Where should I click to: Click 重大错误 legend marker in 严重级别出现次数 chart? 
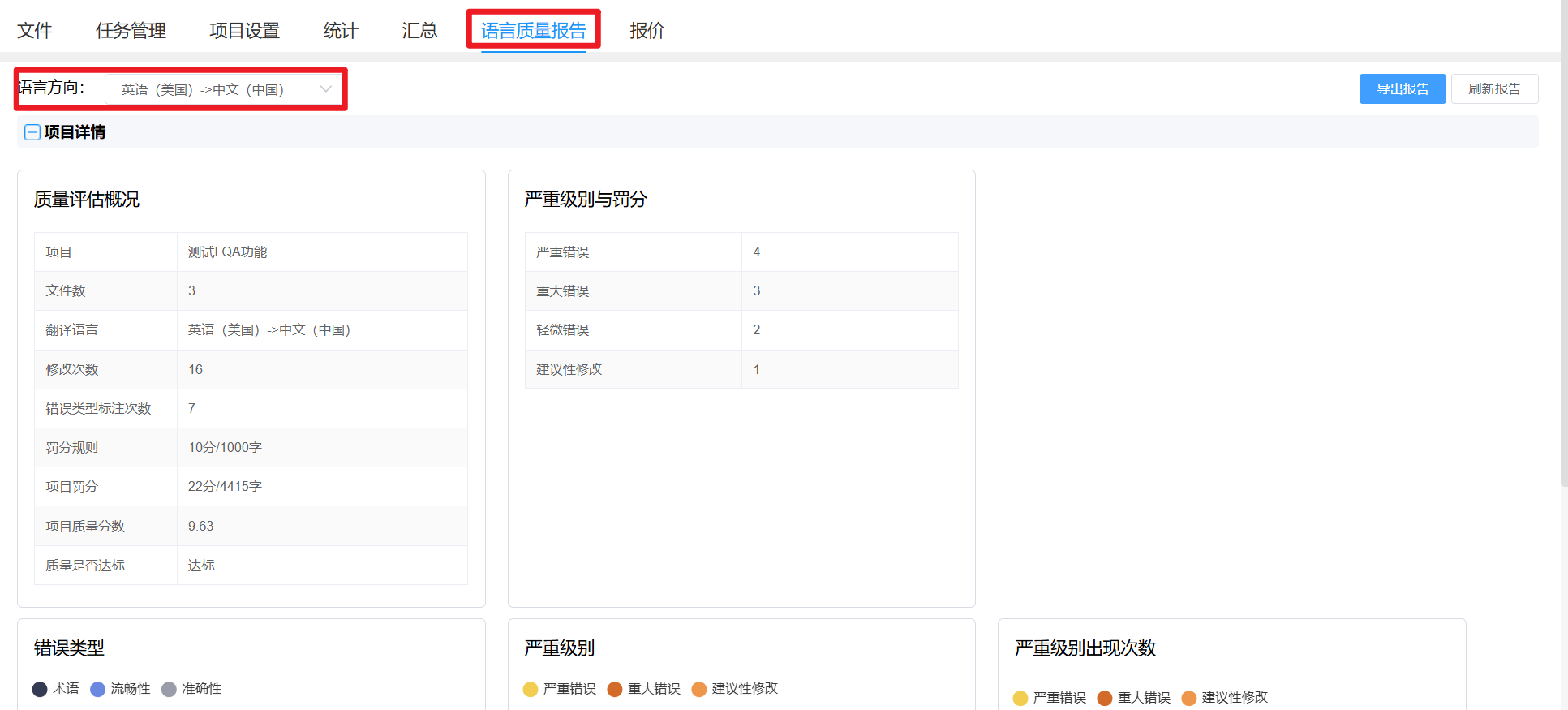(1105, 698)
